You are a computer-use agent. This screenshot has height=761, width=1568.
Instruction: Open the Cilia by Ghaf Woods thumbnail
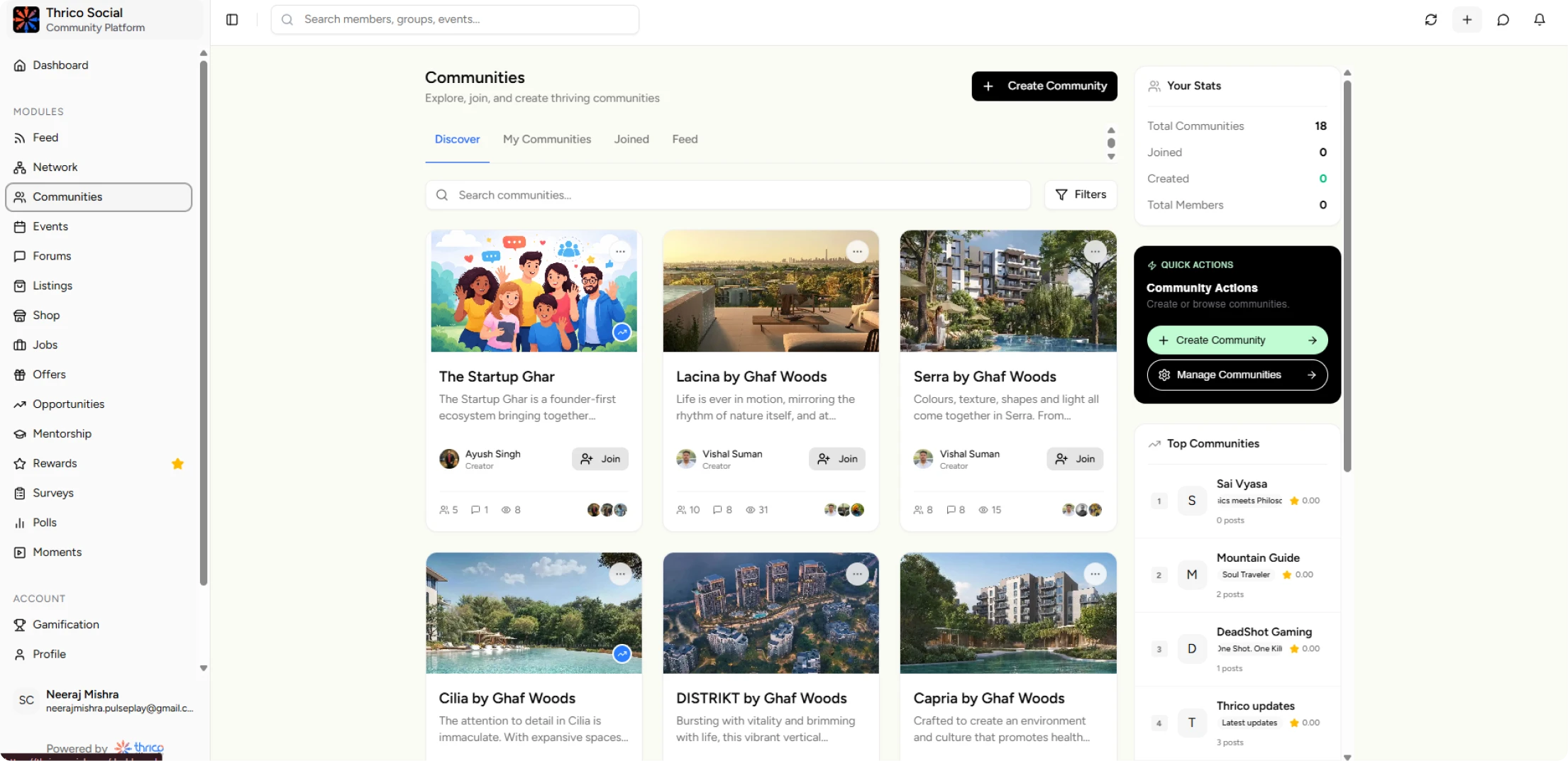click(x=534, y=613)
